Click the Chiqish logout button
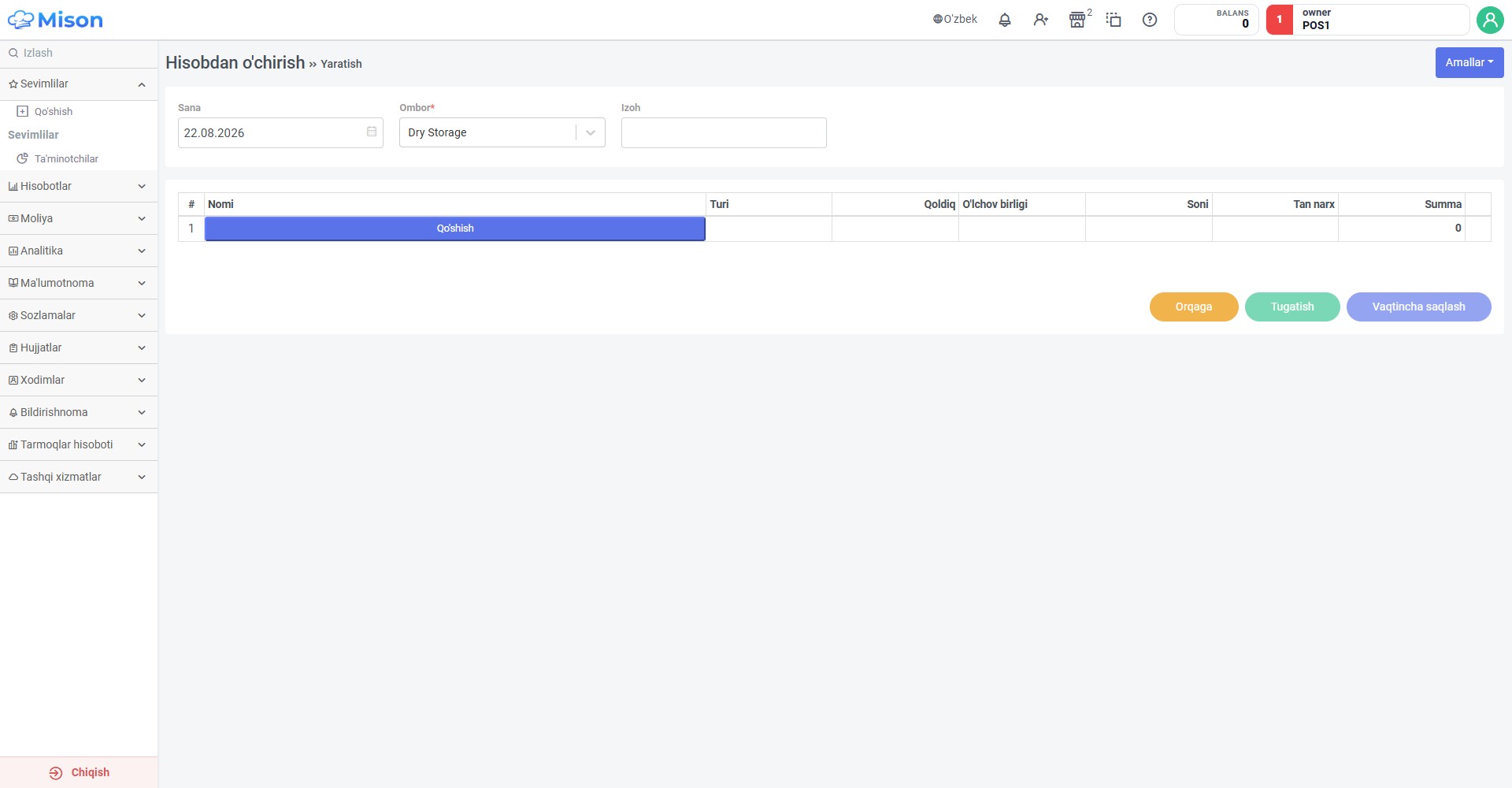This screenshot has height=788, width=1512. [x=79, y=773]
